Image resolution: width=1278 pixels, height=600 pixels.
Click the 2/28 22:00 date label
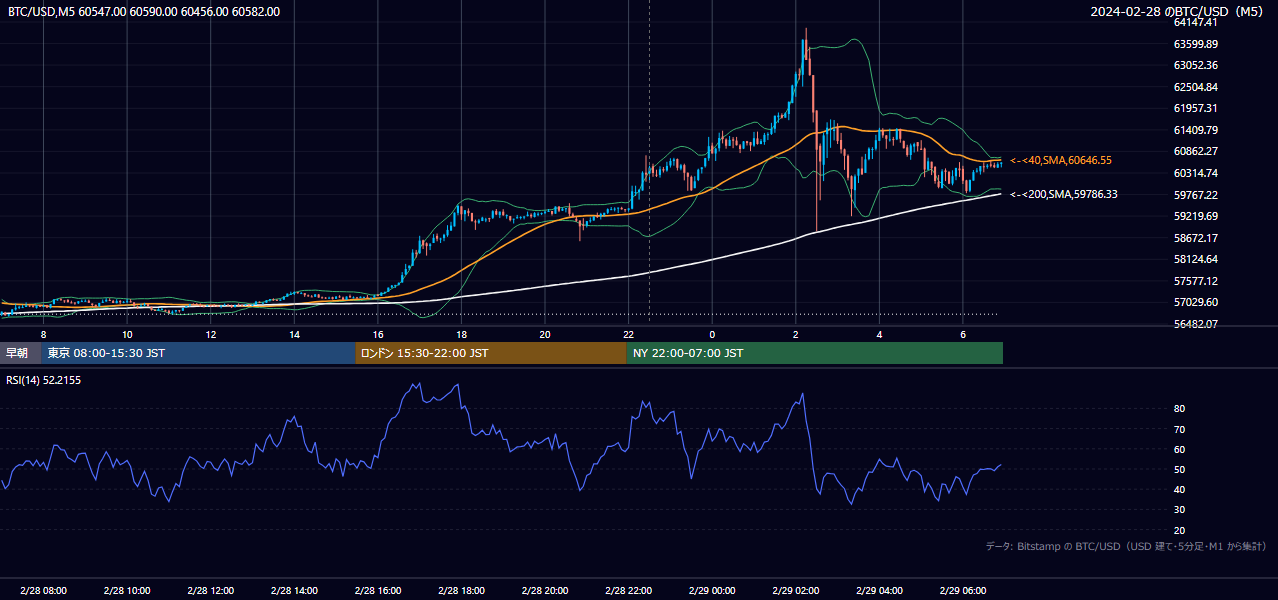click(x=628, y=591)
